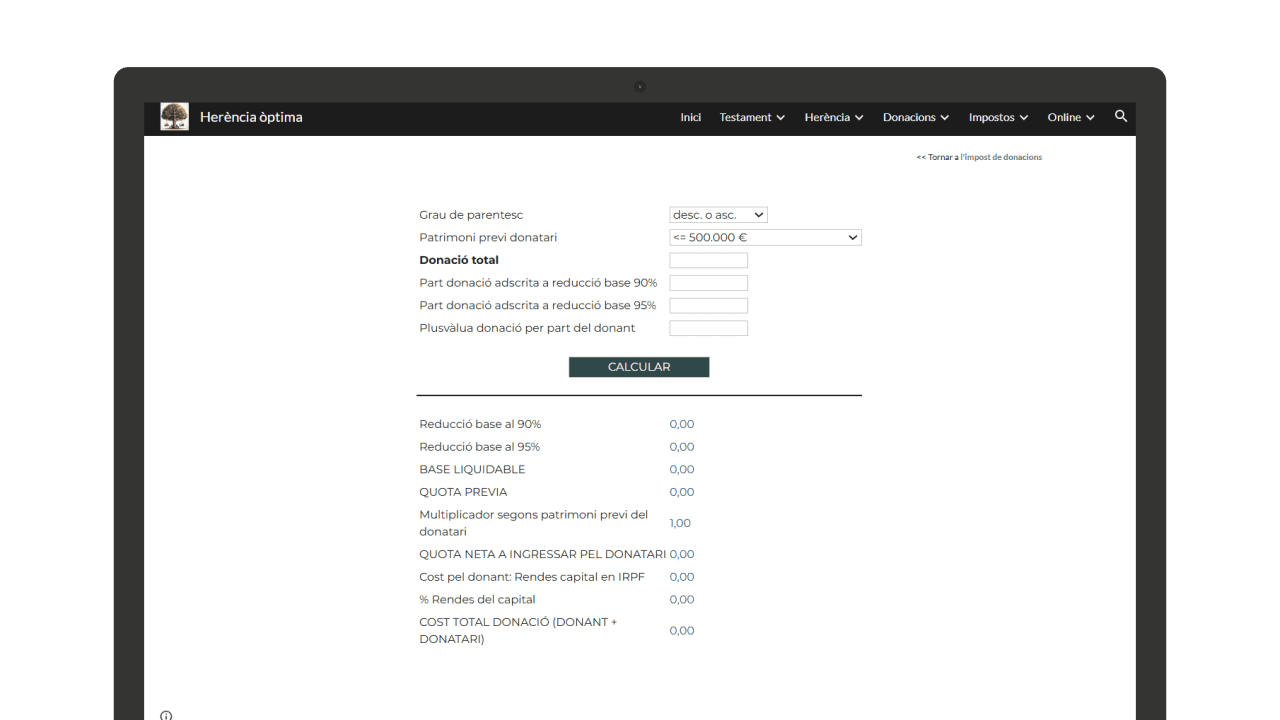The width and height of the screenshot is (1280, 720).
Task: Click the info icon at bottom left
Action: point(166,715)
